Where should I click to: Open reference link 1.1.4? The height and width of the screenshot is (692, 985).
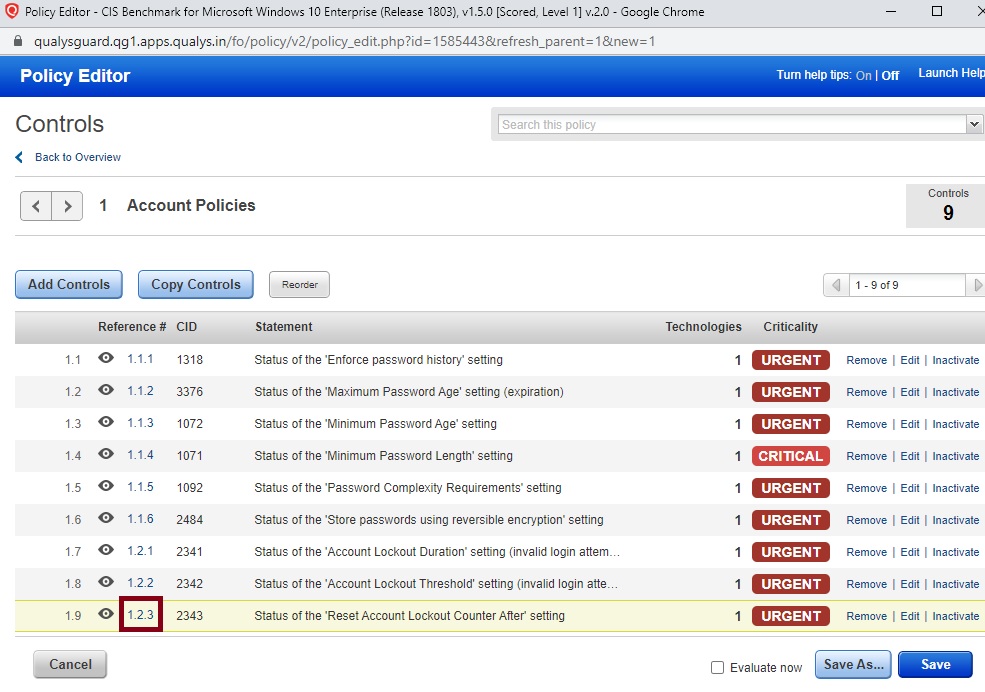141,455
